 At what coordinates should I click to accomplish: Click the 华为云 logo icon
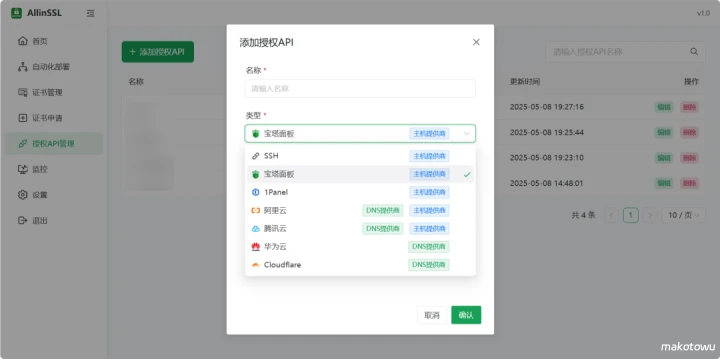(256, 247)
